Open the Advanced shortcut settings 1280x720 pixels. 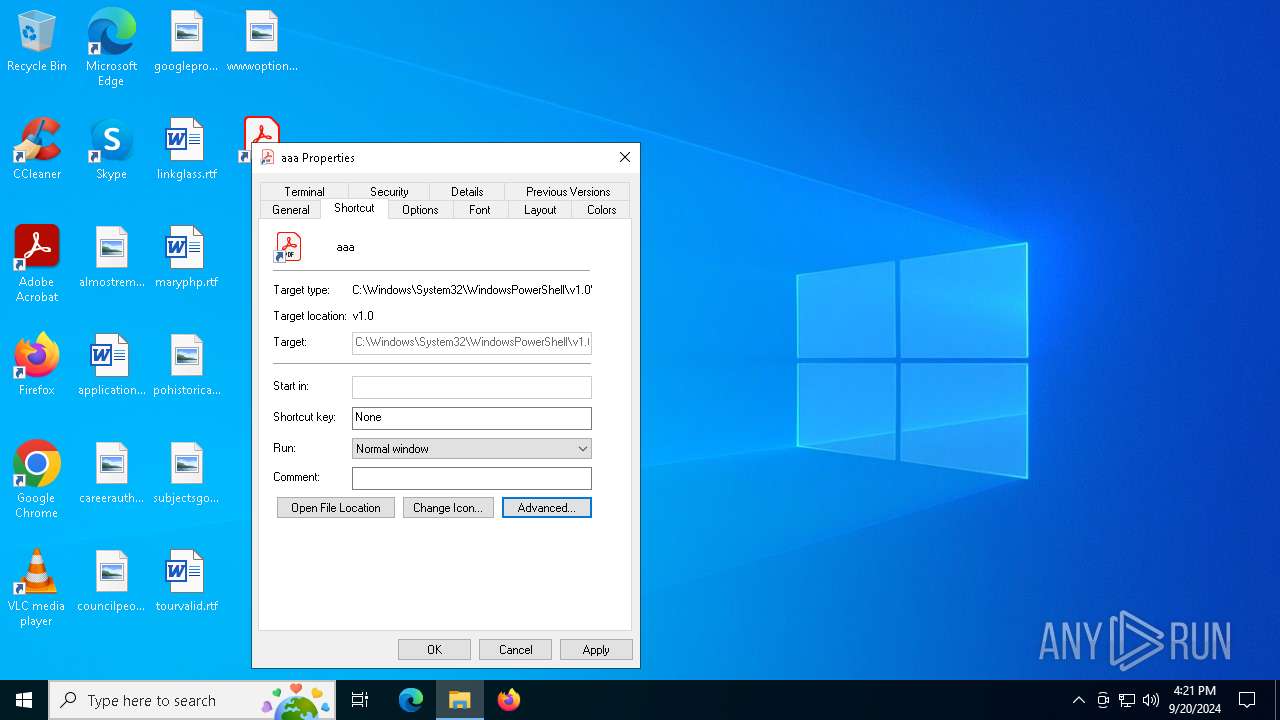tap(547, 508)
